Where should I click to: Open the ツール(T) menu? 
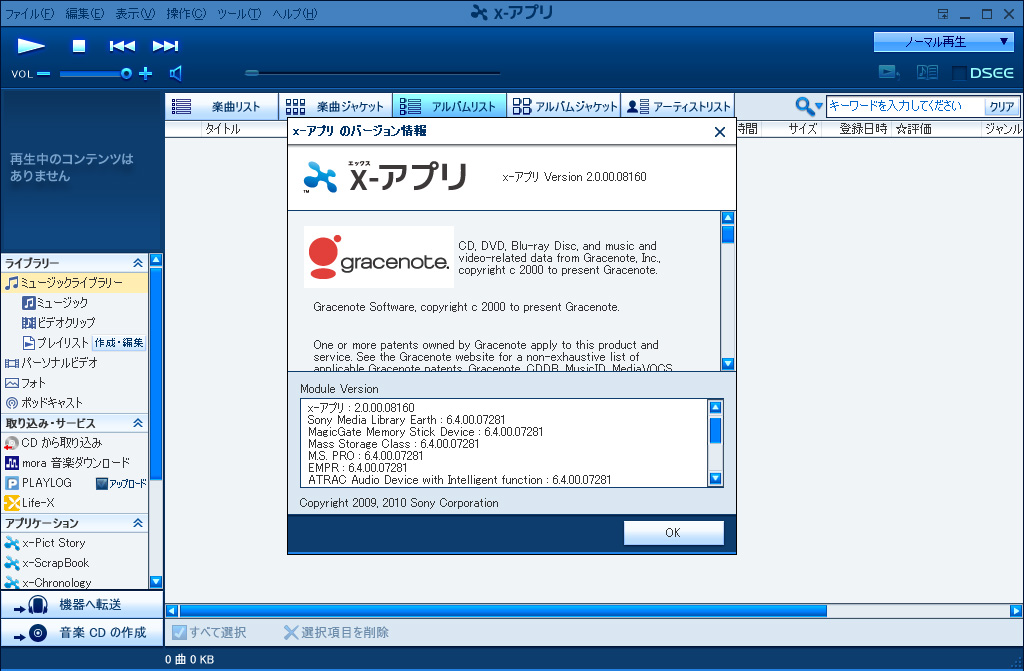coord(239,14)
